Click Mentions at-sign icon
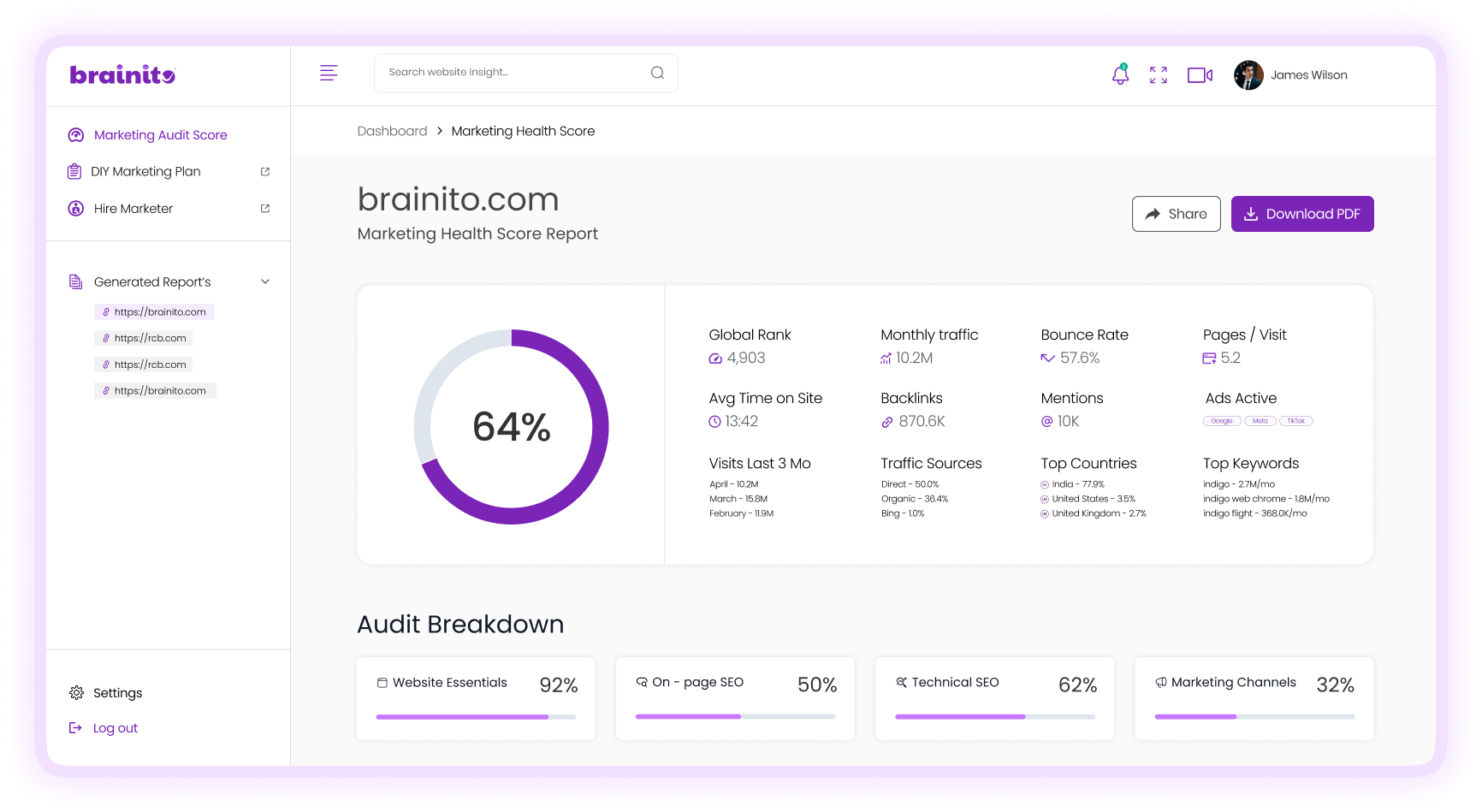Viewport: 1482px width, 812px height. [1047, 422]
